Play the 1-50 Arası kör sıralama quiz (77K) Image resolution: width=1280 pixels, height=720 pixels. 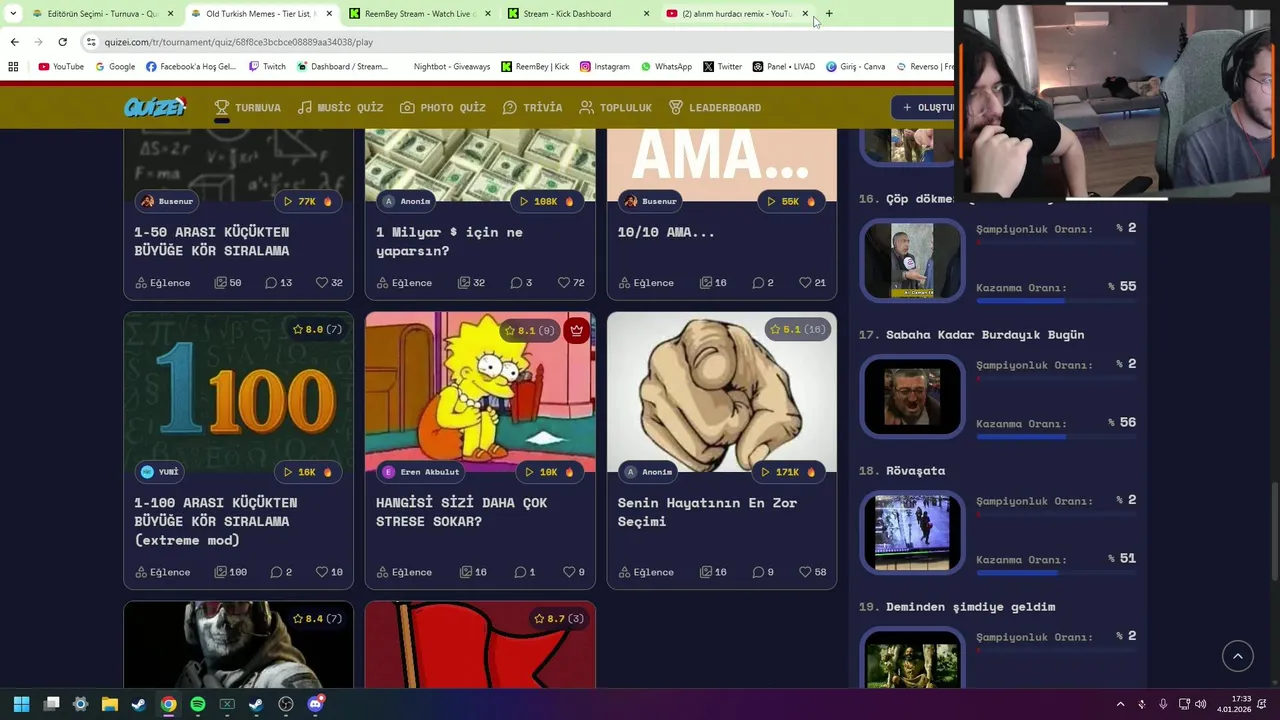[x=307, y=201]
